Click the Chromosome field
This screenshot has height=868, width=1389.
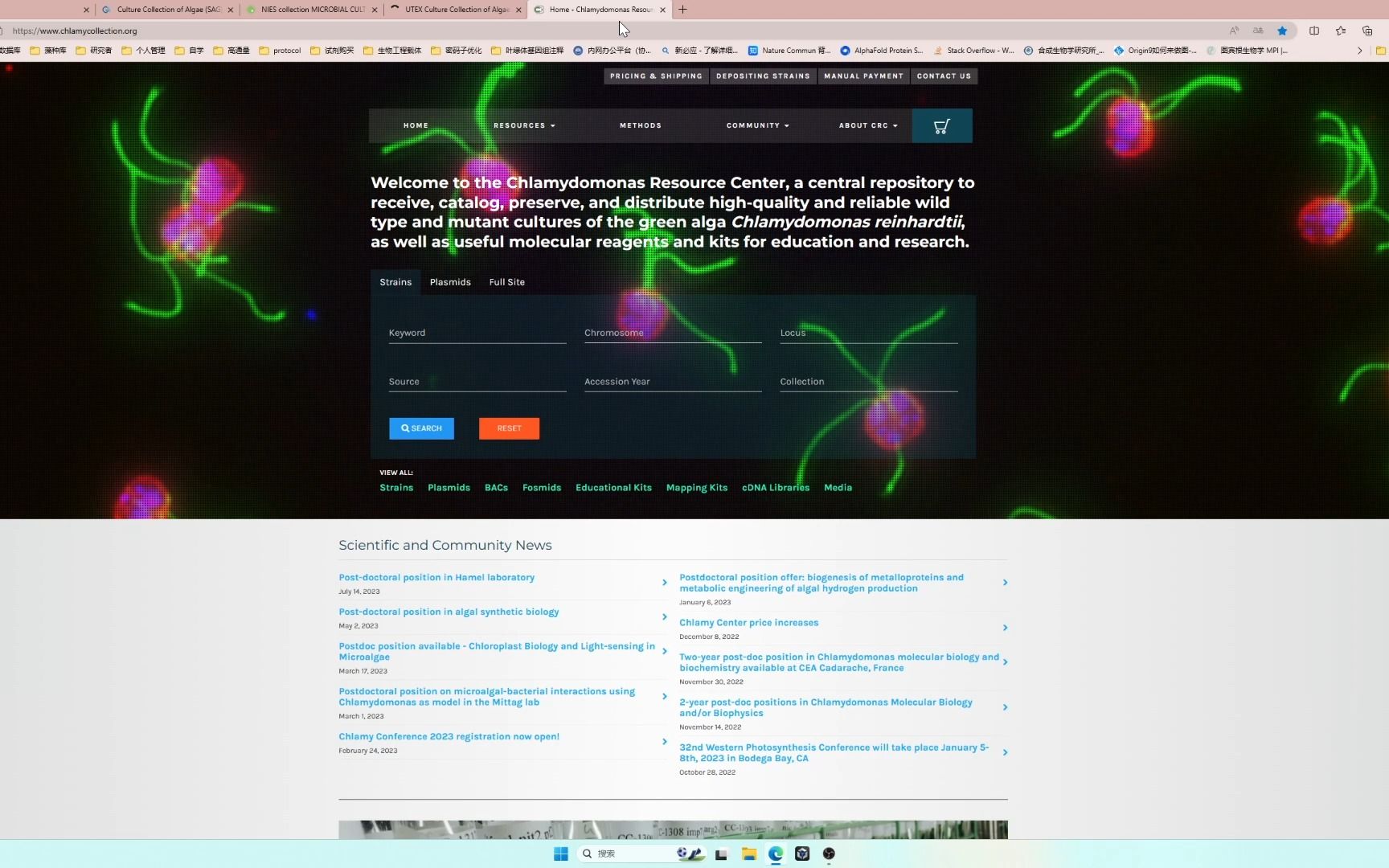(673, 333)
